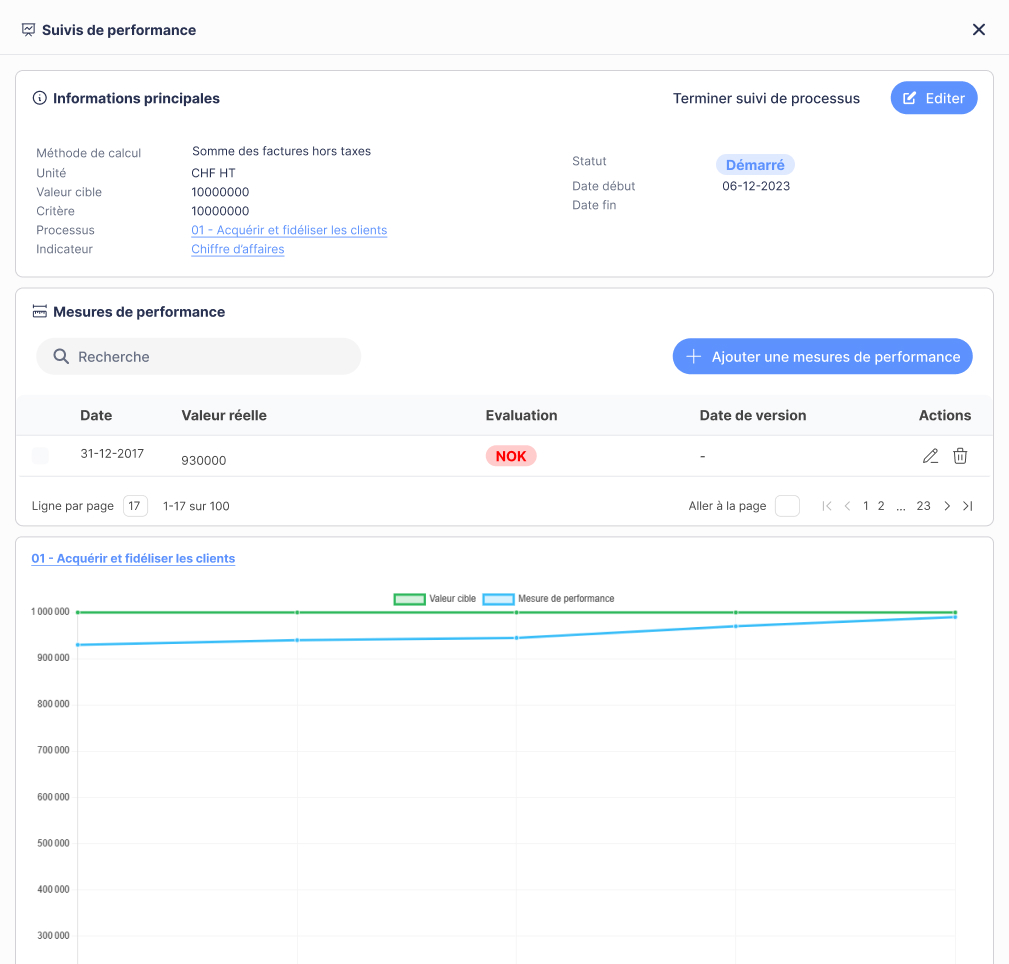The height and width of the screenshot is (964, 1009).
Task: Click Terminer suivi de processus
Action: coord(766,98)
